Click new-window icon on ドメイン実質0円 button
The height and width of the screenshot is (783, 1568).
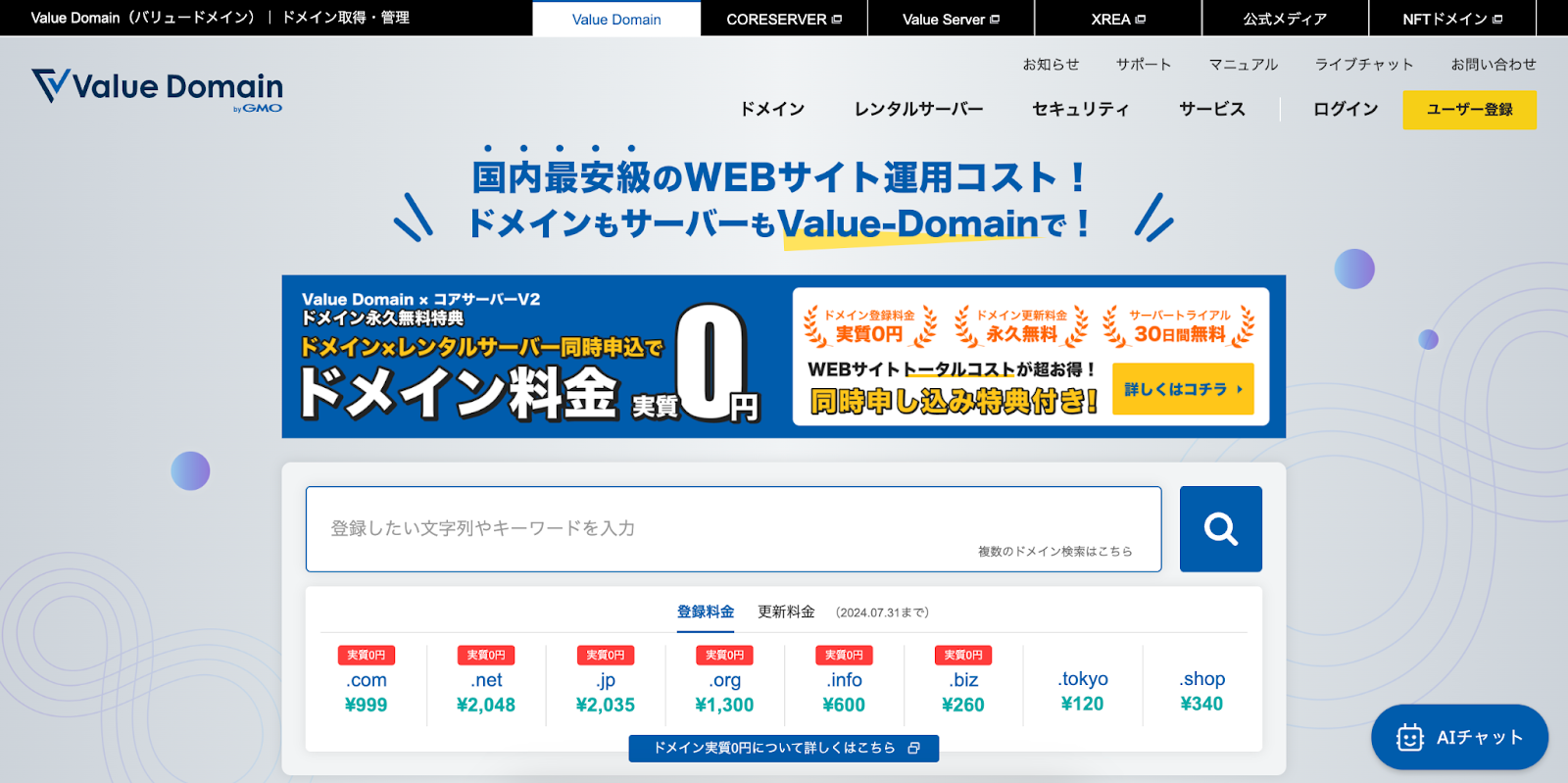[913, 748]
